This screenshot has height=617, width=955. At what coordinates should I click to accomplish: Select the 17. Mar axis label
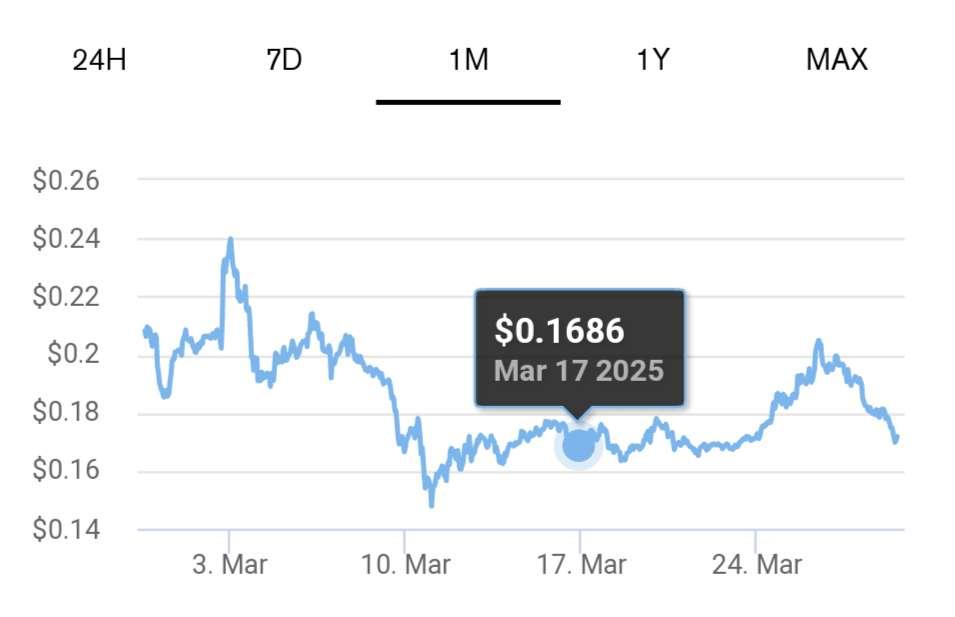click(x=581, y=565)
